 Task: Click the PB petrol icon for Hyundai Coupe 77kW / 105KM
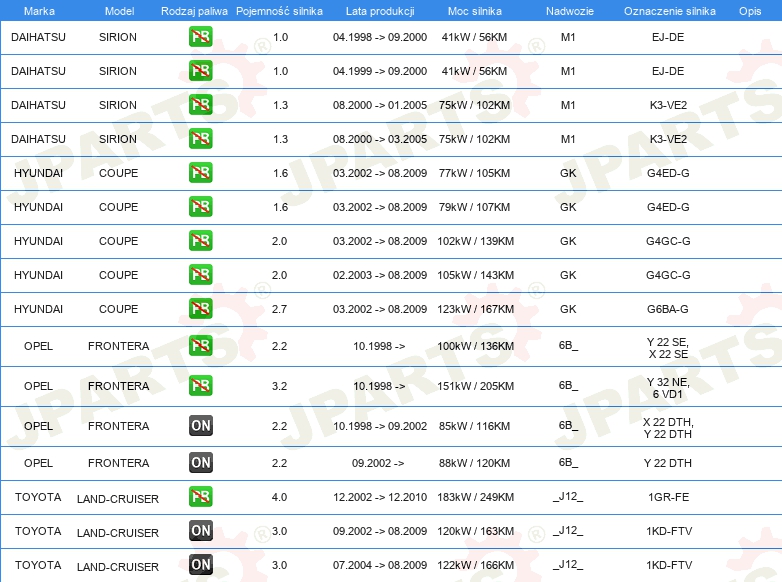coord(200,172)
